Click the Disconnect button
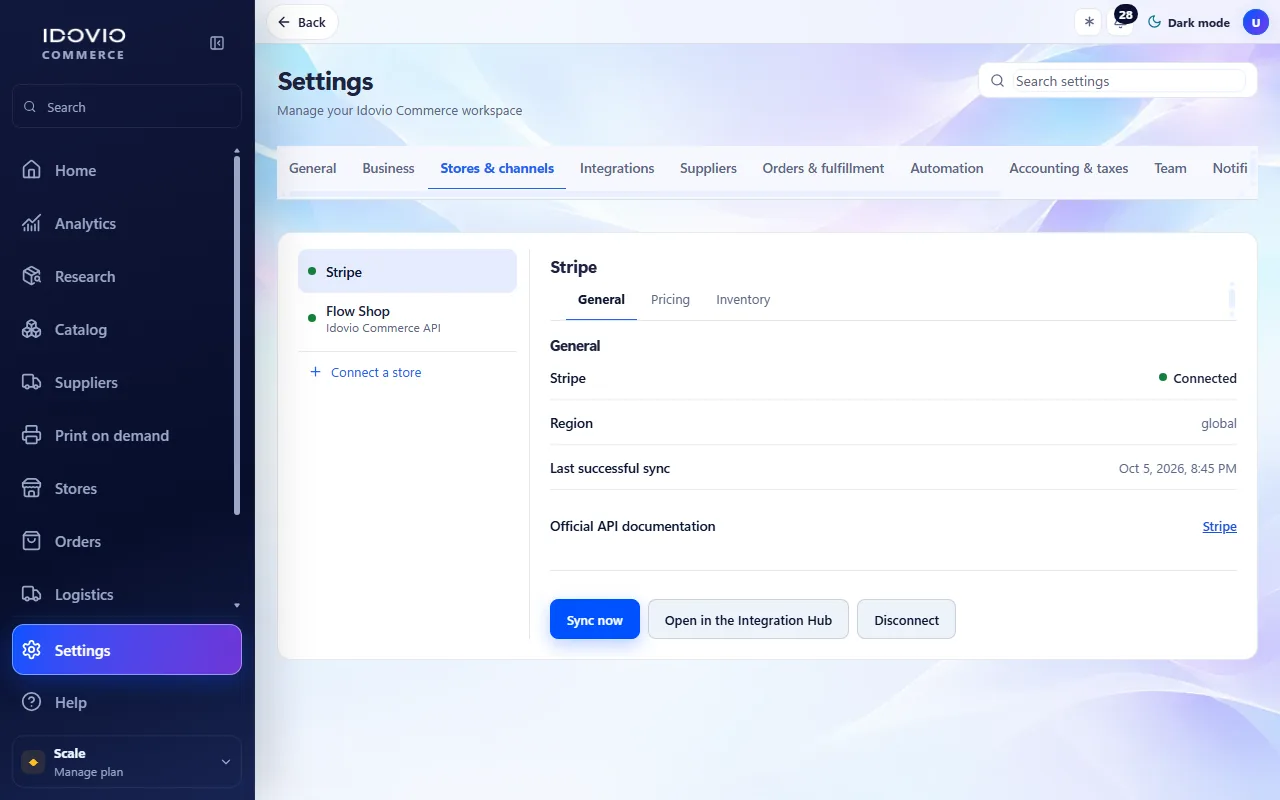This screenshot has height=800, width=1280. coord(906,619)
